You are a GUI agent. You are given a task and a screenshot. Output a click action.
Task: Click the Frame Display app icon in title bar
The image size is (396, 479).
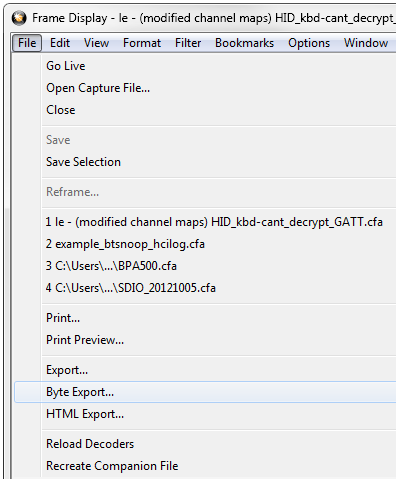19,18
